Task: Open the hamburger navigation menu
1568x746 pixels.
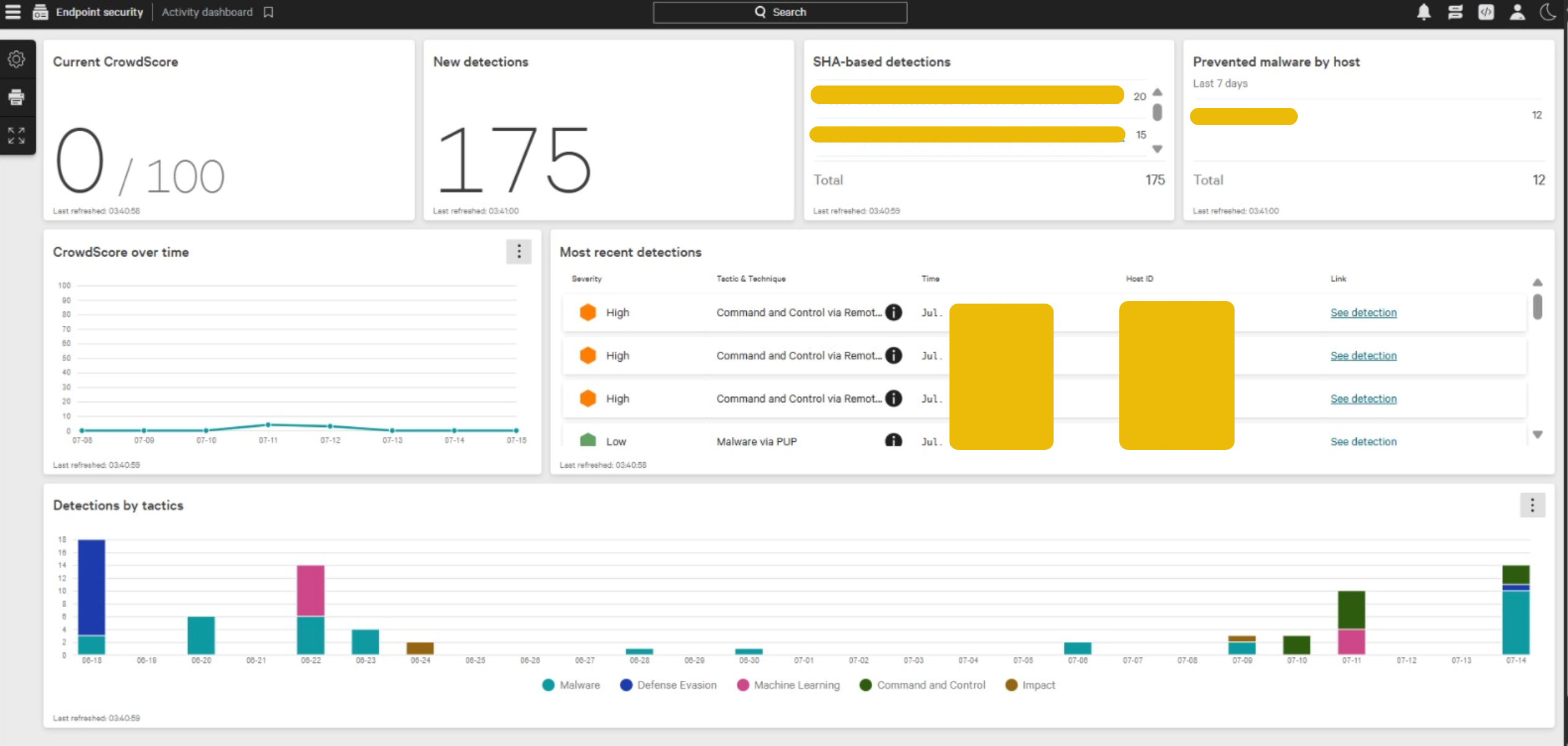Action: (x=13, y=12)
